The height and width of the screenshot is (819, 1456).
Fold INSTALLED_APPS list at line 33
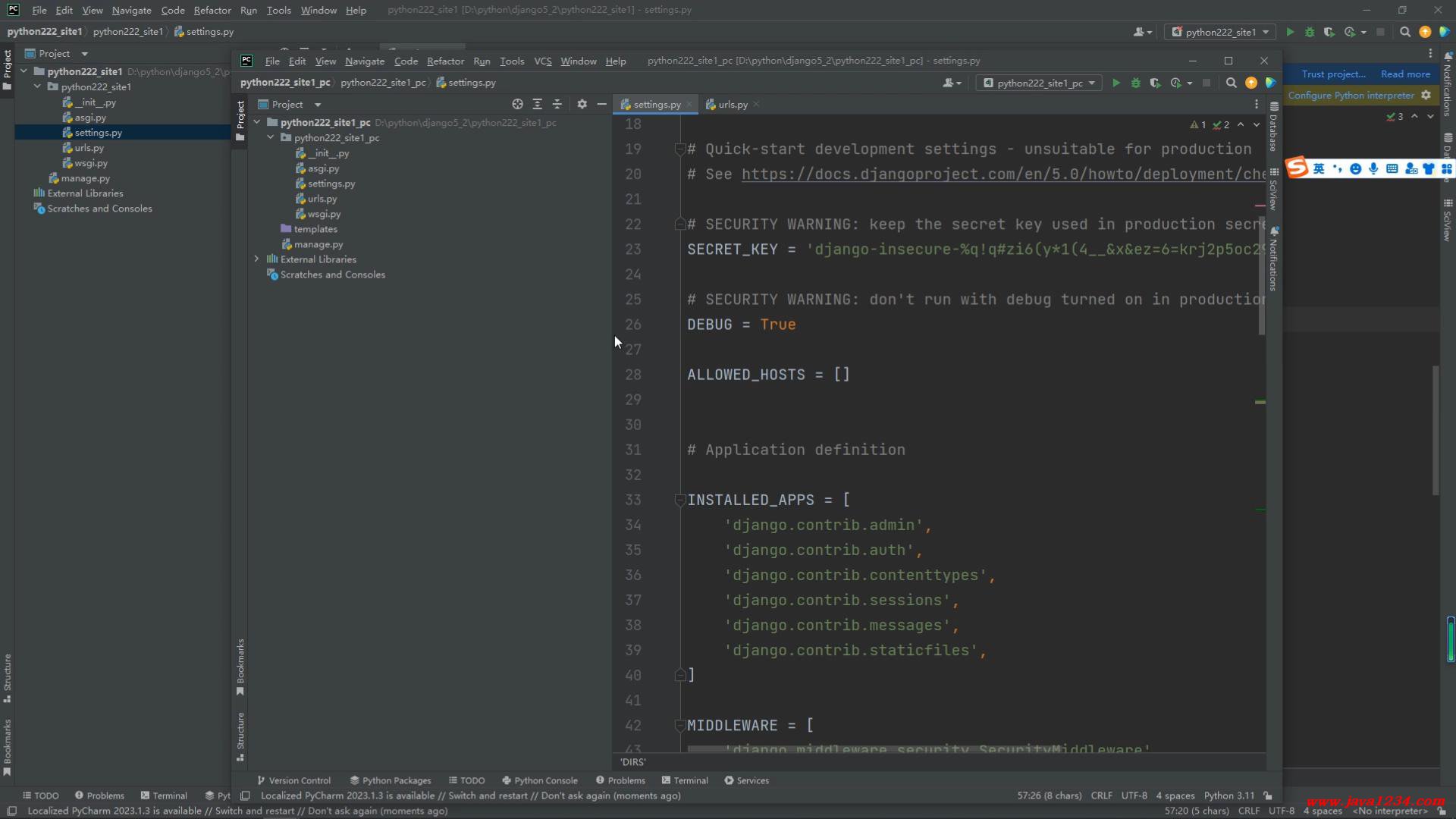tap(680, 500)
